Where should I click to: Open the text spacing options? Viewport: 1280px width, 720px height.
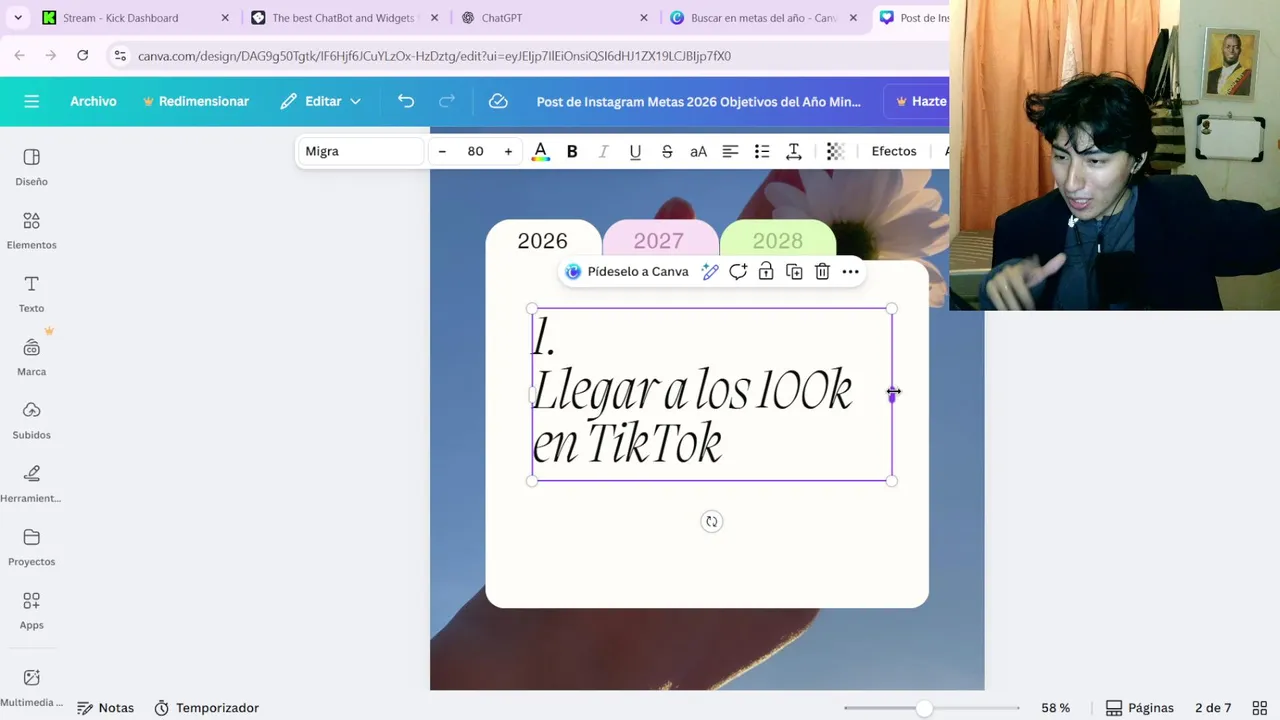tap(794, 151)
